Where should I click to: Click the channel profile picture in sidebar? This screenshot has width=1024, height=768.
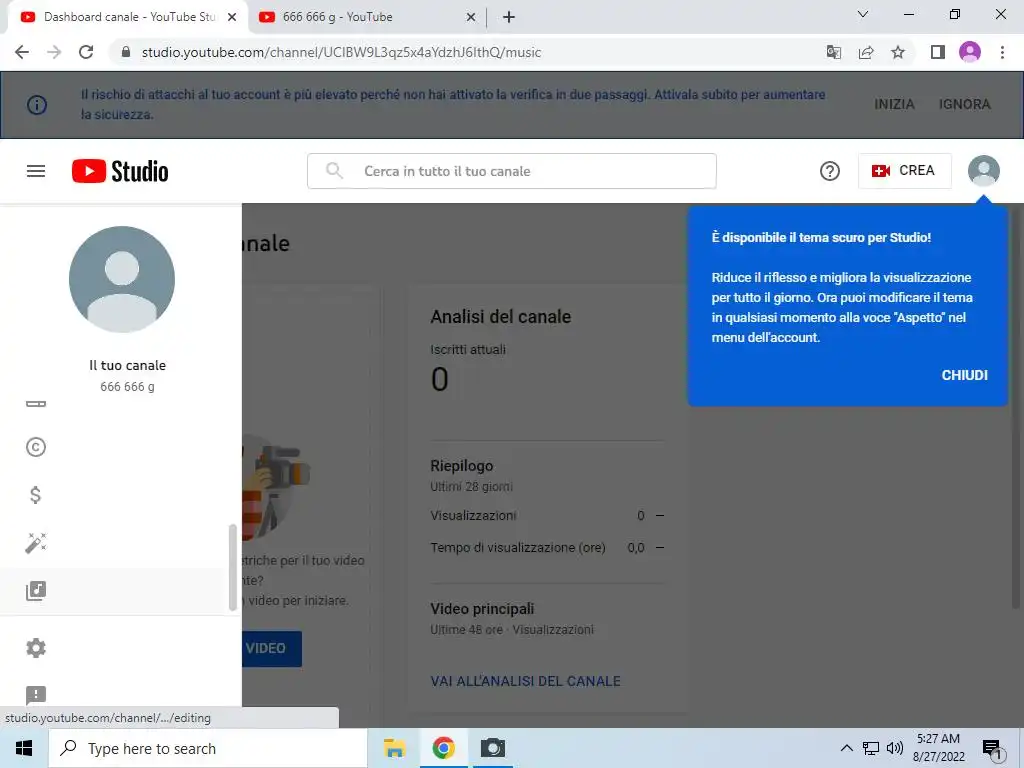coord(122,280)
